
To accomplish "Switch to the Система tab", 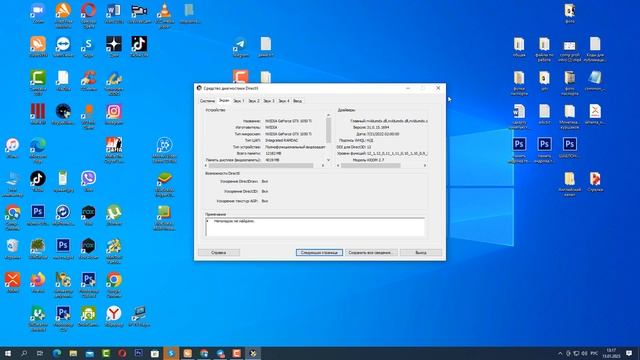I will (x=207, y=101).
